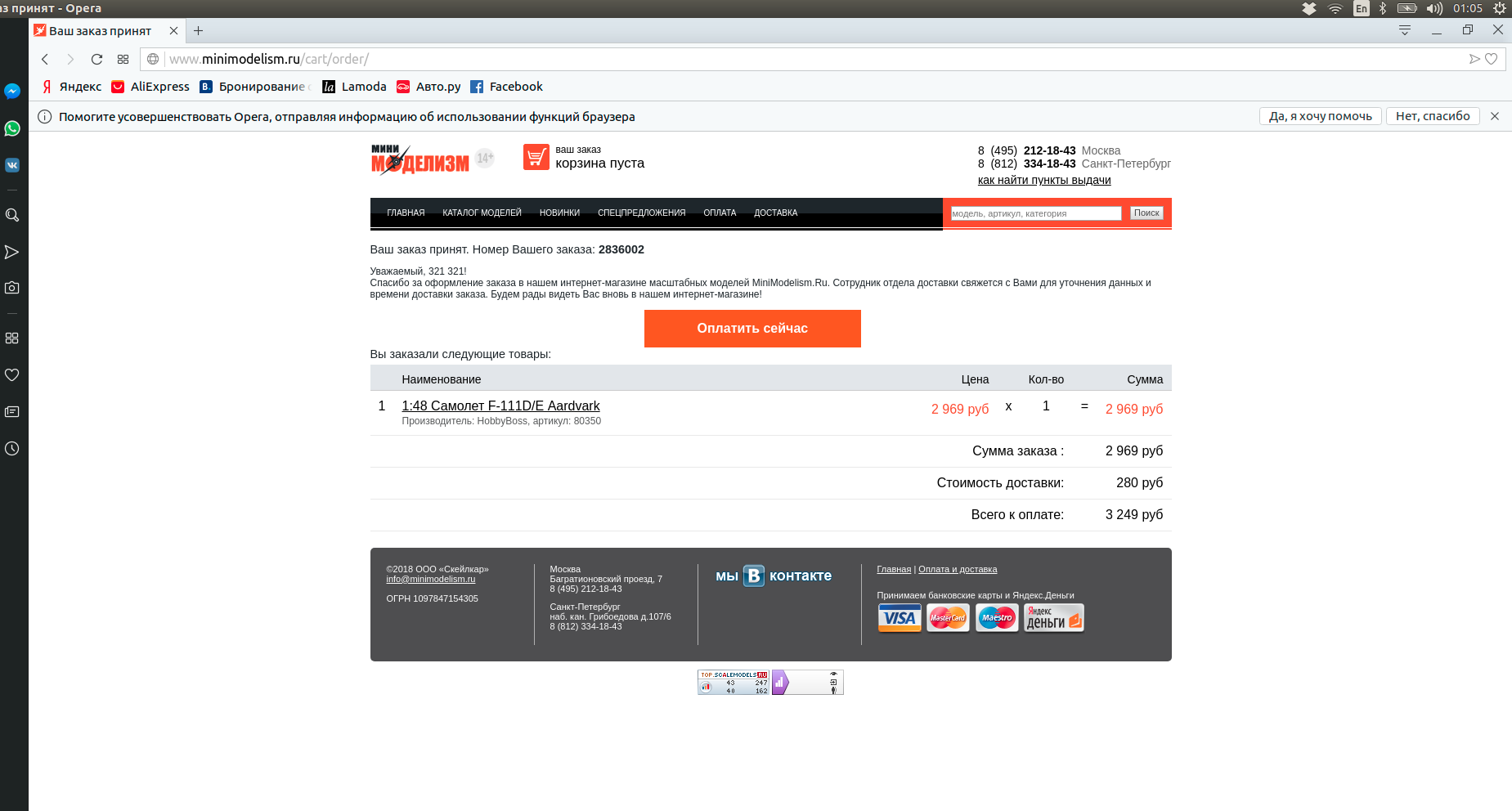Open WhatsApp in Opera sidebar
The height and width of the screenshot is (811, 1512).
click(12, 128)
